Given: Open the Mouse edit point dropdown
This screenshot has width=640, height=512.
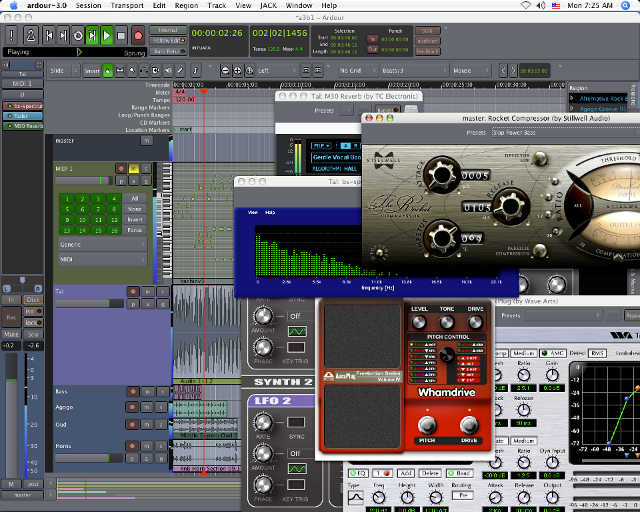Looking at the screenshot, I should point(471,71).
